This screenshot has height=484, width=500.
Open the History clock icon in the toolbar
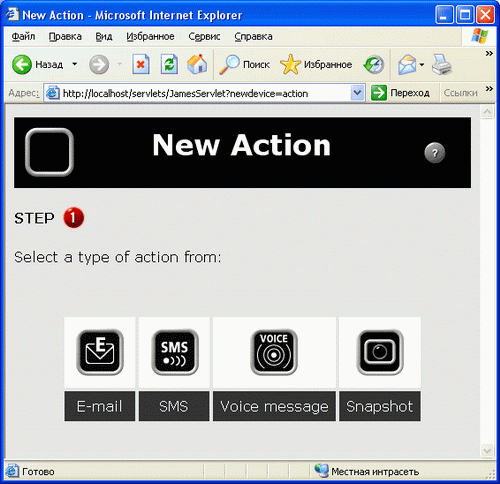tap(374, 64)
